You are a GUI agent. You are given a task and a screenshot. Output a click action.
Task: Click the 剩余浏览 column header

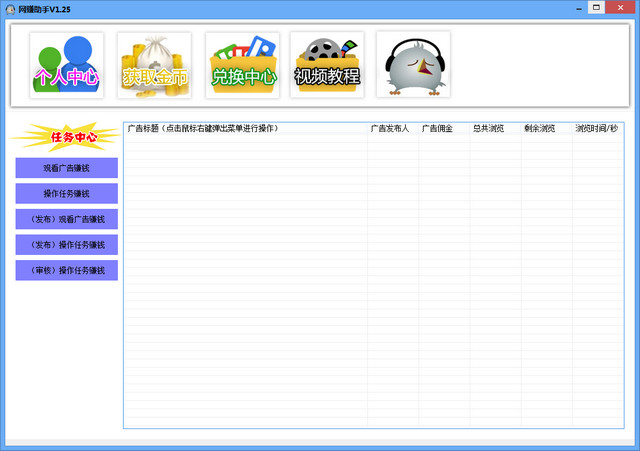[546, 129]
